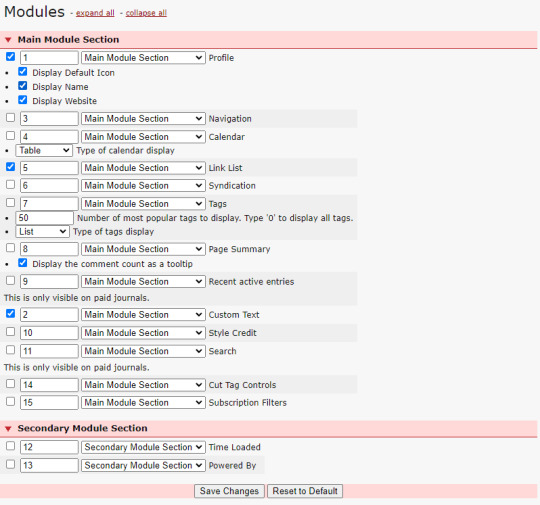Viewport: 540px width, 505px height.
Task: Toggle Display Name checkbox
Action: [23, 86]
